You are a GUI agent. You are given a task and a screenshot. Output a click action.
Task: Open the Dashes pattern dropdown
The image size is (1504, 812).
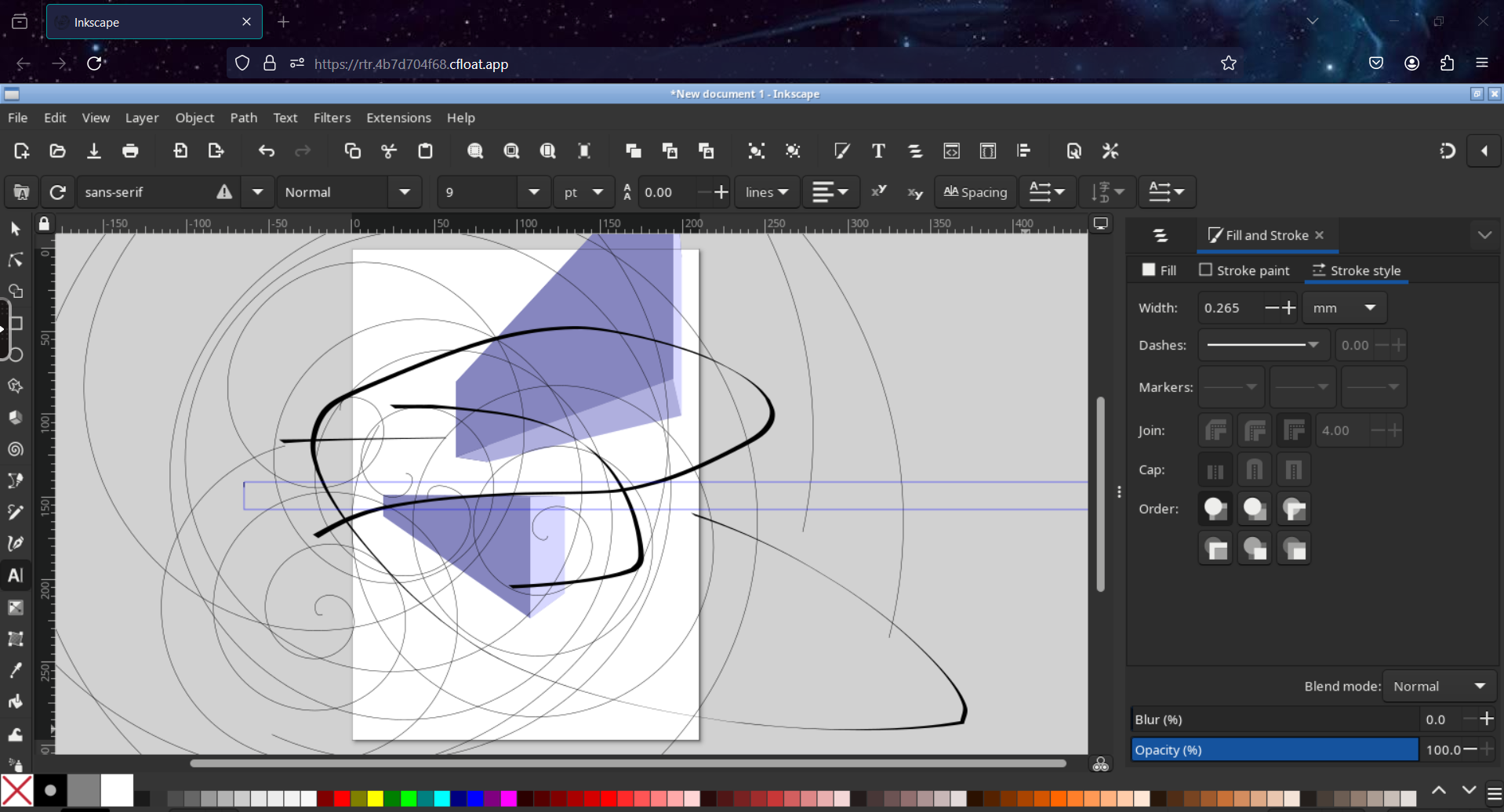pyautogui.click(x=1263, y=345)
